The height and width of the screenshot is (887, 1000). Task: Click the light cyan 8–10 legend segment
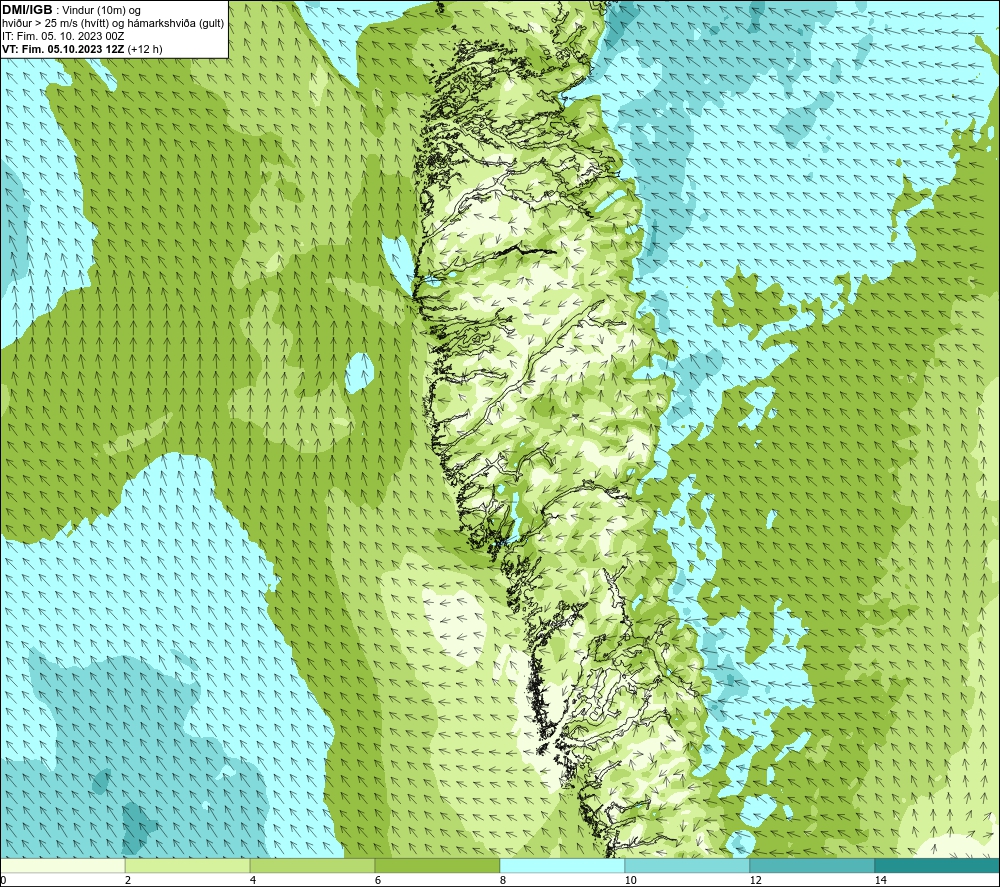tap(562, 865)
